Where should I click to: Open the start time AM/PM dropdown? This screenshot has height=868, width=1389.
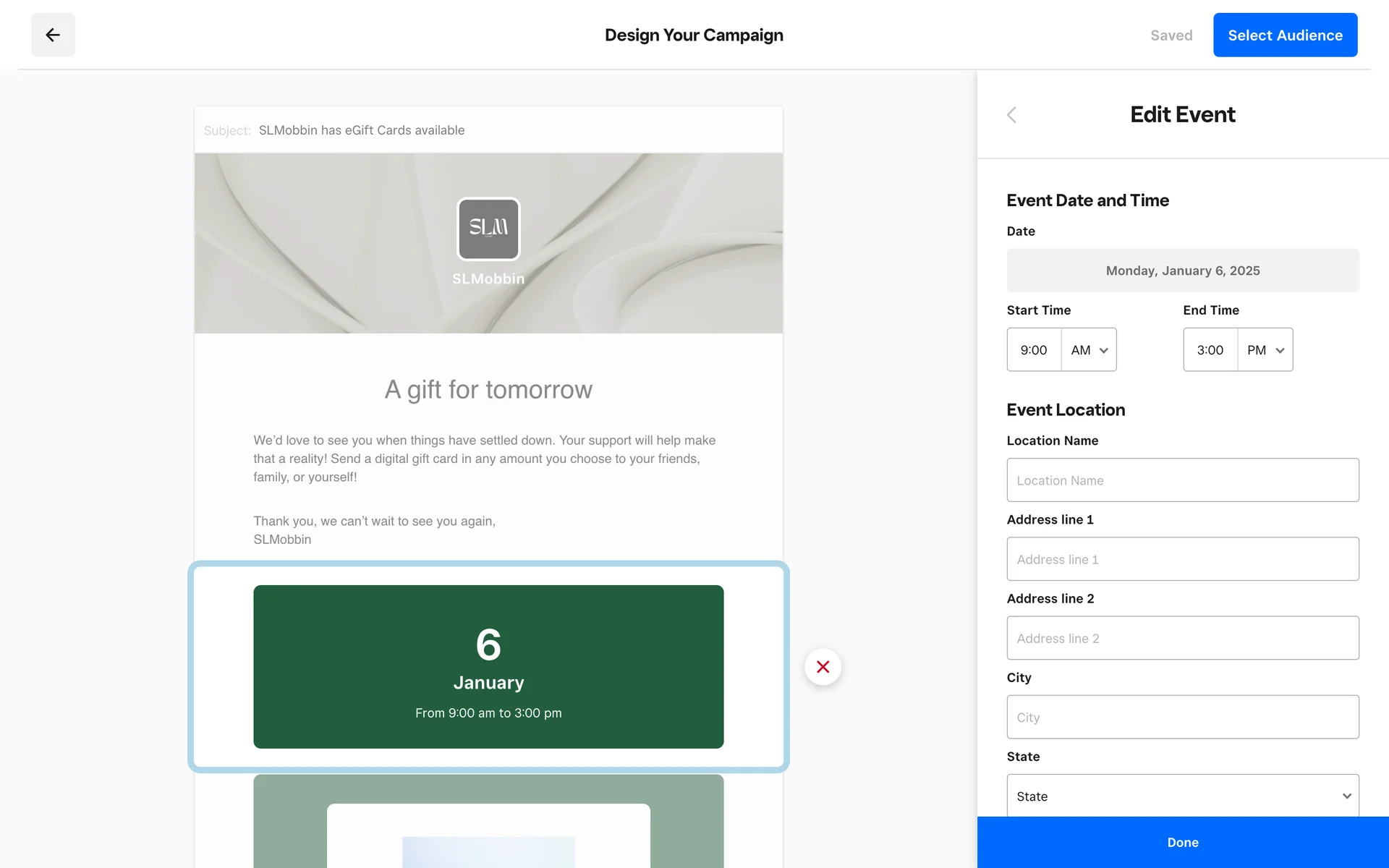[1089, 350]
